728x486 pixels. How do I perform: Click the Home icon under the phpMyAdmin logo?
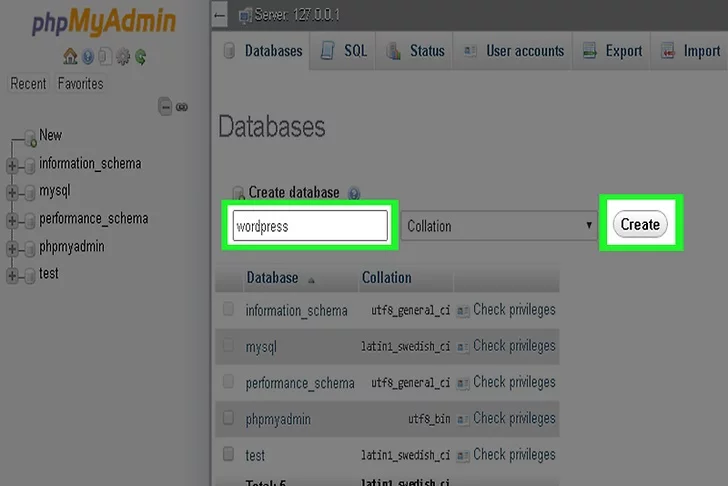[69, 56]
